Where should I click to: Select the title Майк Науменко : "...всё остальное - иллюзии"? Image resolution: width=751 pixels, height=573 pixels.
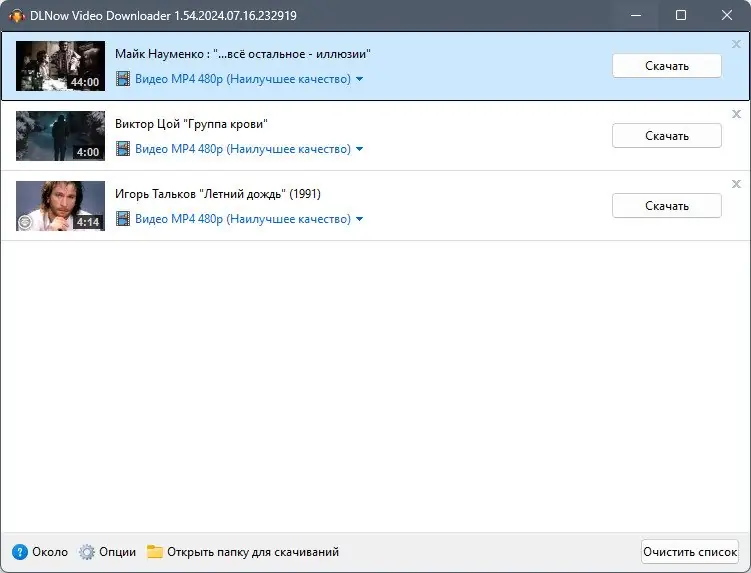click(x=243, y=54)
